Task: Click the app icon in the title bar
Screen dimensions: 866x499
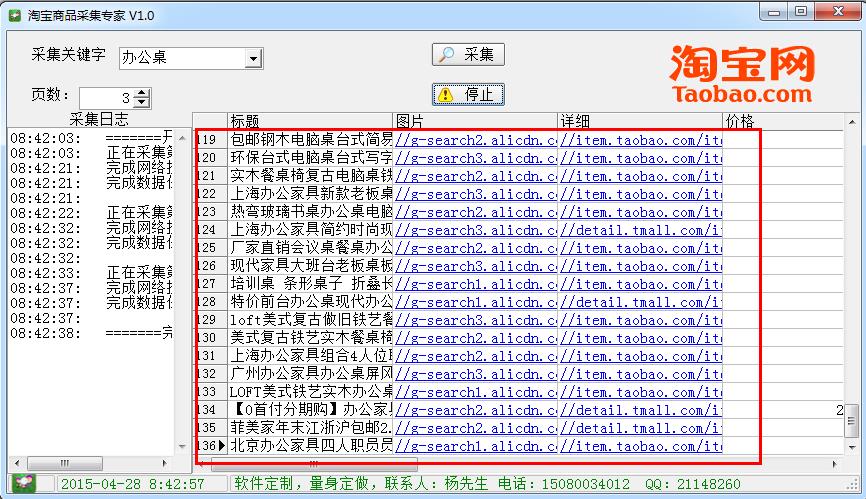Action: (x=13, y=11)
